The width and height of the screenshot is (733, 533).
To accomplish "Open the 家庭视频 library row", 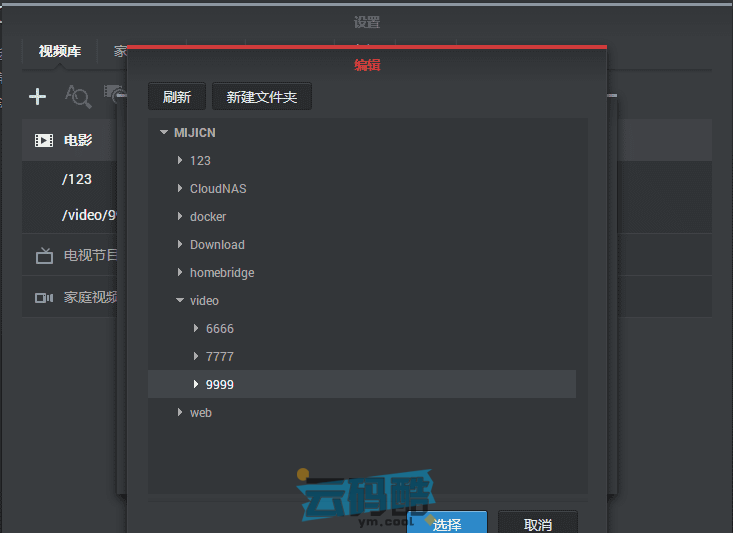I will point(70,297).
